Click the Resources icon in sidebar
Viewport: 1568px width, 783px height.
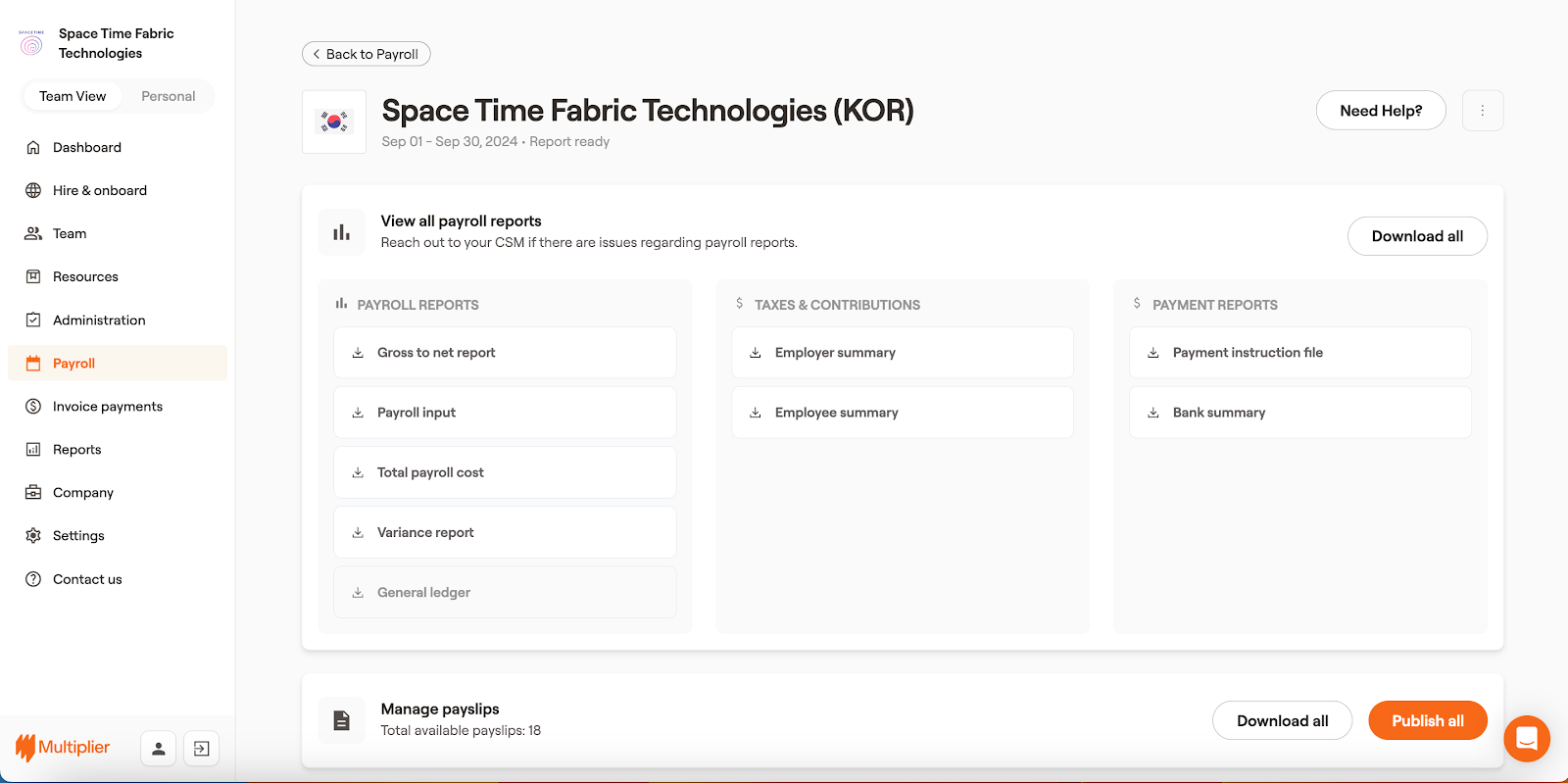pyautogui.click(x=33, y=276)
